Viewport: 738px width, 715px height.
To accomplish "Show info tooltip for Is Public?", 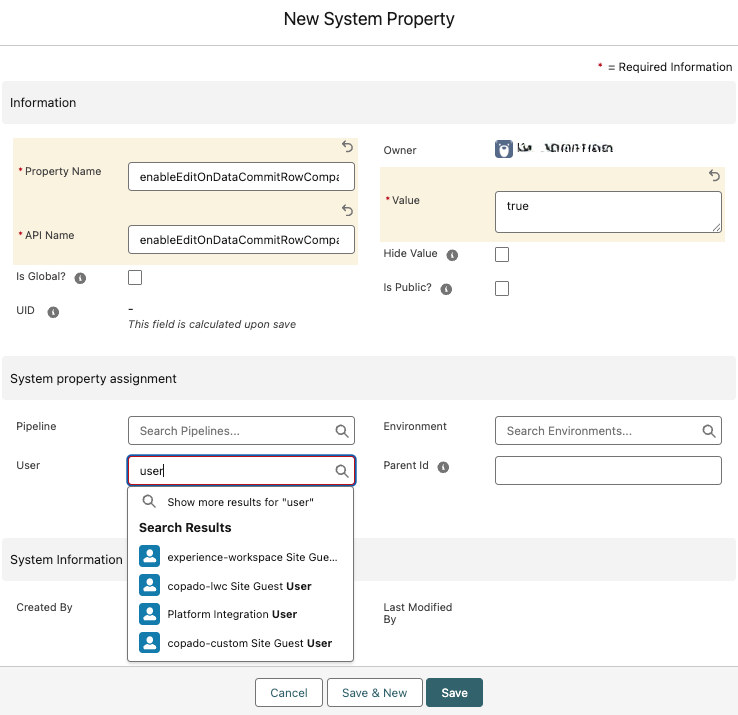I will (x=446, y=289).
